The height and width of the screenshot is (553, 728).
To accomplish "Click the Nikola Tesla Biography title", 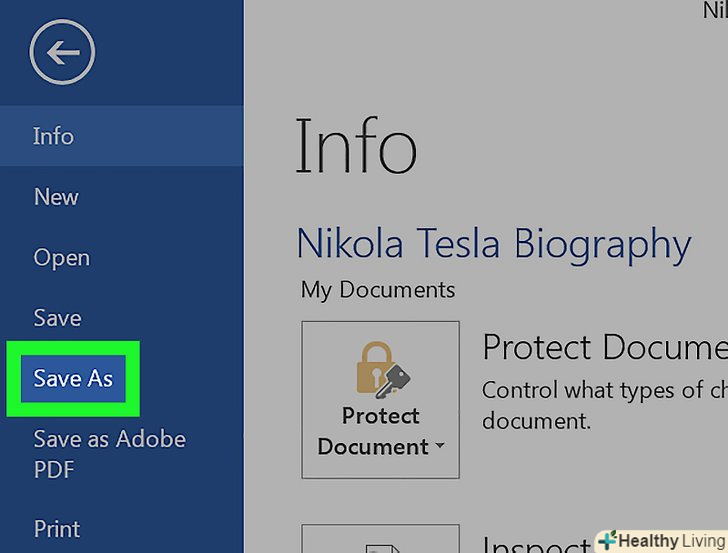I will coord(493,244).
